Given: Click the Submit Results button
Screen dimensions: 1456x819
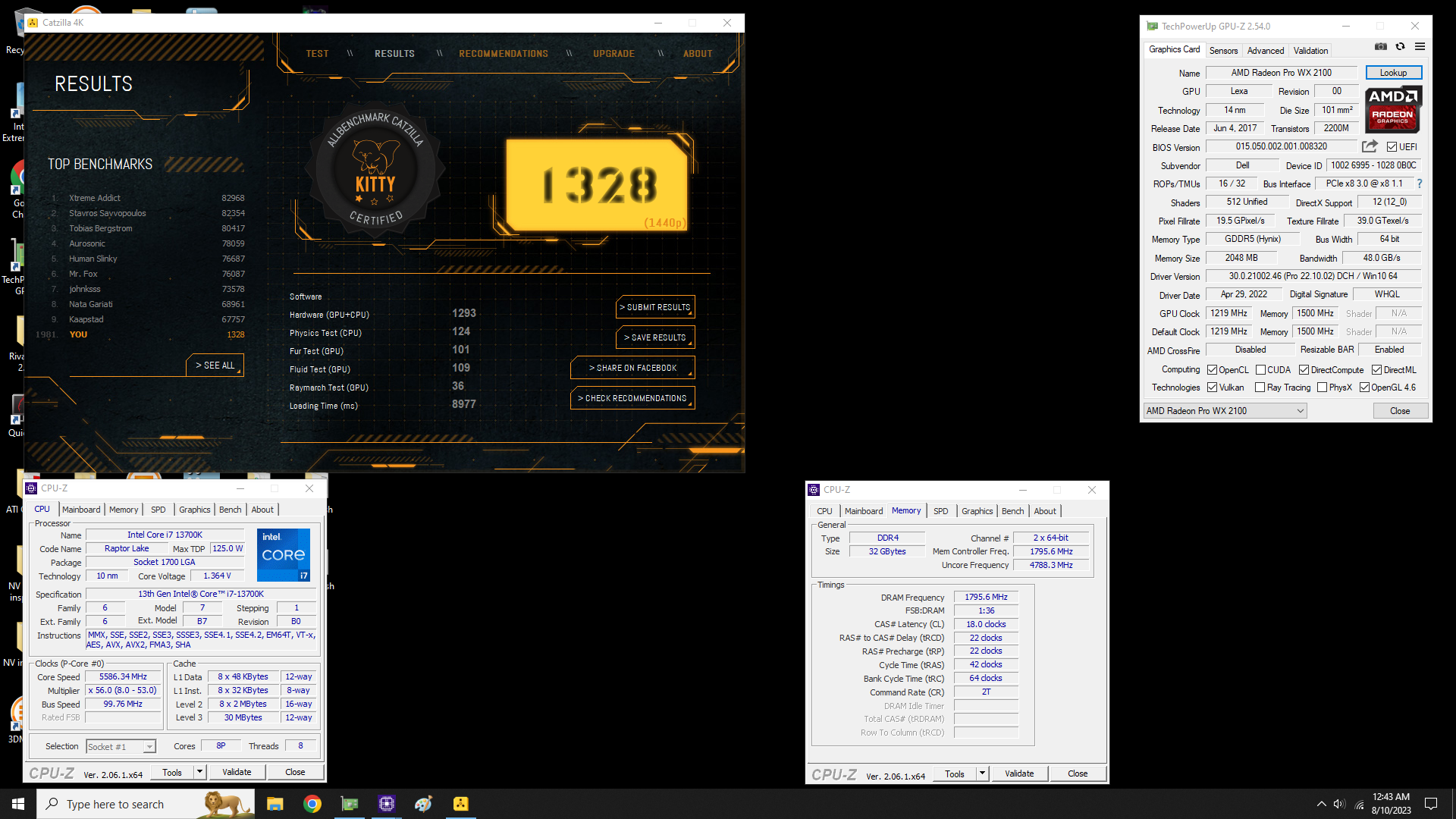Looking at the screenshot, I should tap(655, 307).
